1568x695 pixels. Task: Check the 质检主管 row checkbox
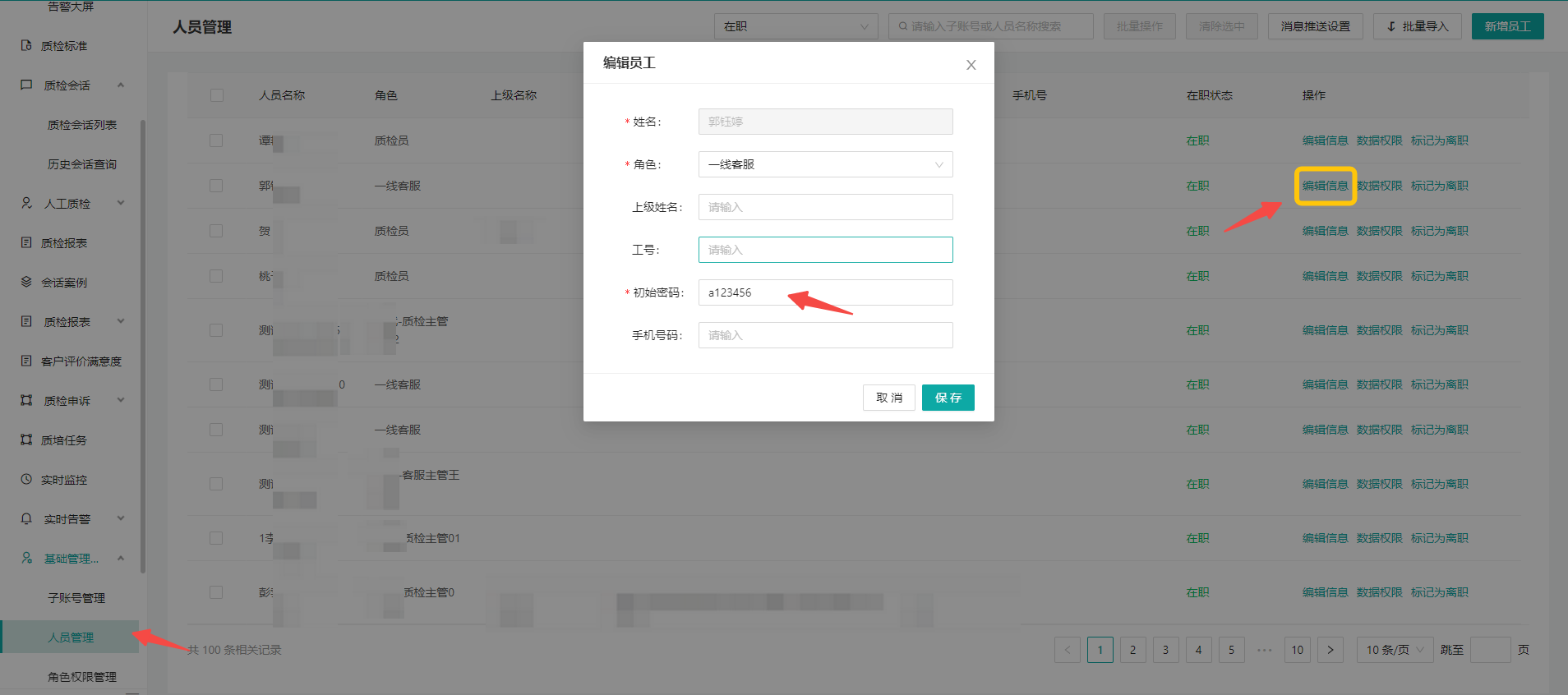[216, 330]
